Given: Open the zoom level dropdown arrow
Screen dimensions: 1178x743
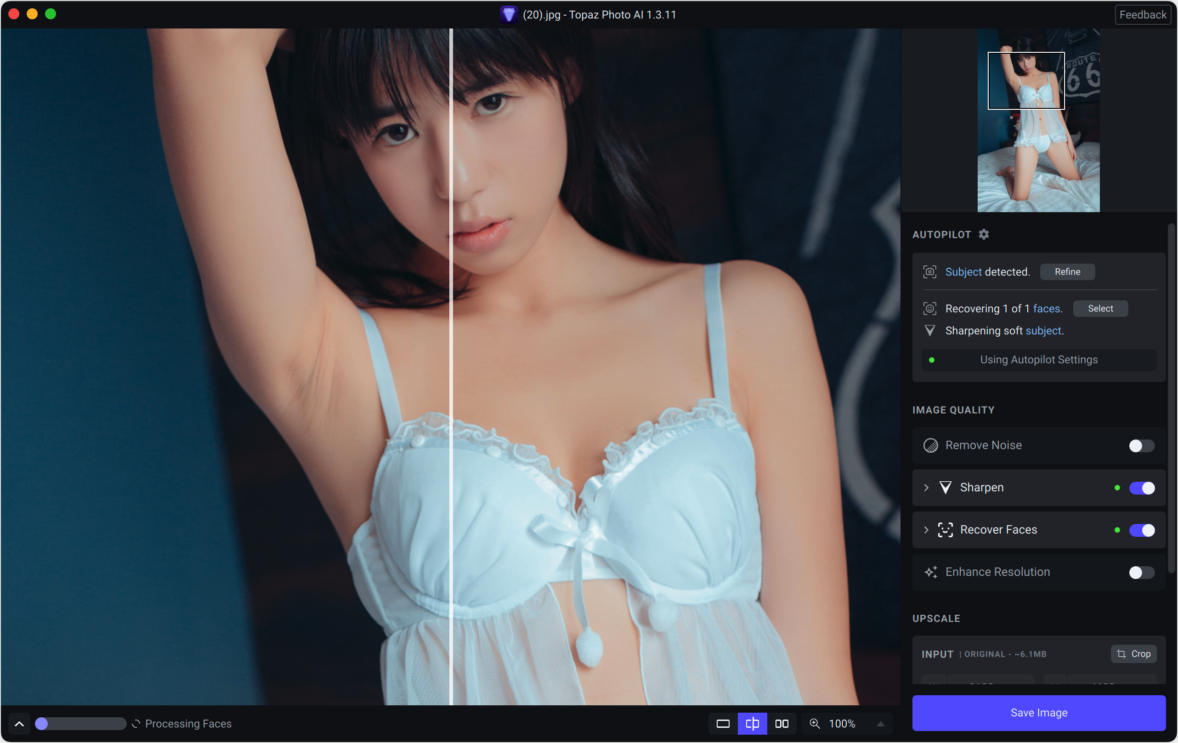Looking at the screenshot, I should (x=880, y=724).
